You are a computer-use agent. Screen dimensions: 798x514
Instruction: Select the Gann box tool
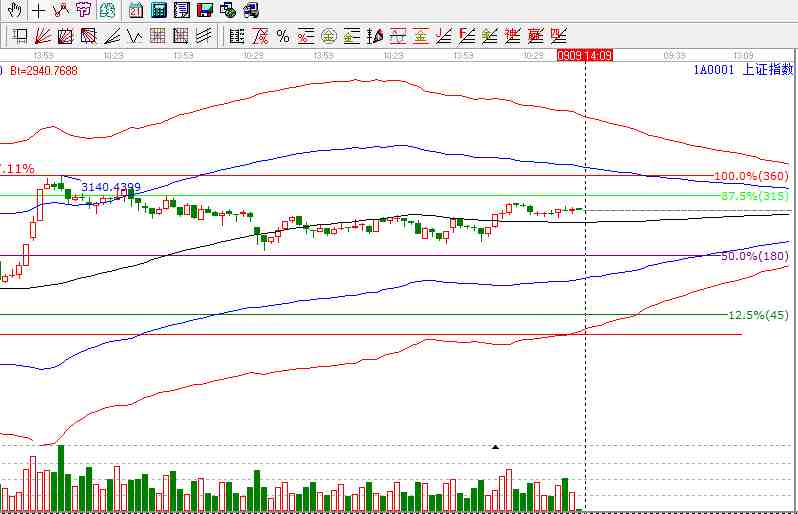[x=66, y=36]
